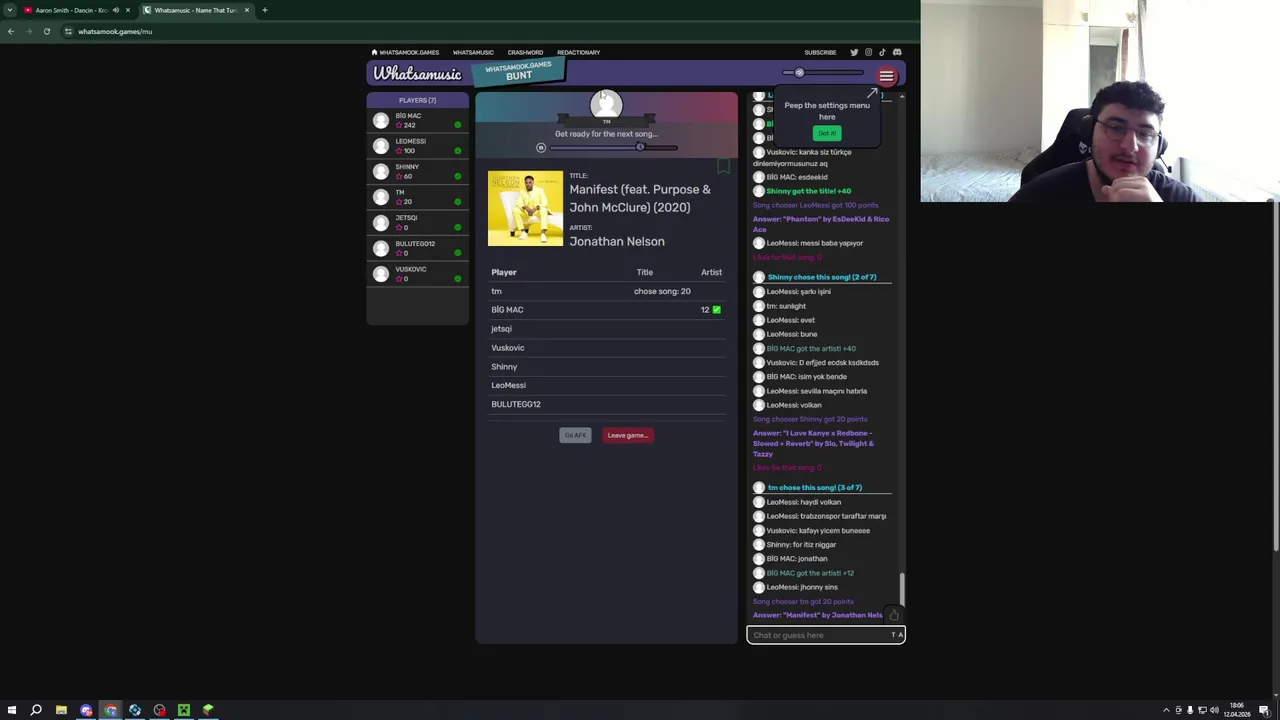Image resolution: width=1280 pixels, height=720 pixels.
Task: Reload the page with refresh icon
Action: pyautogui.click(x=46, y=31)
